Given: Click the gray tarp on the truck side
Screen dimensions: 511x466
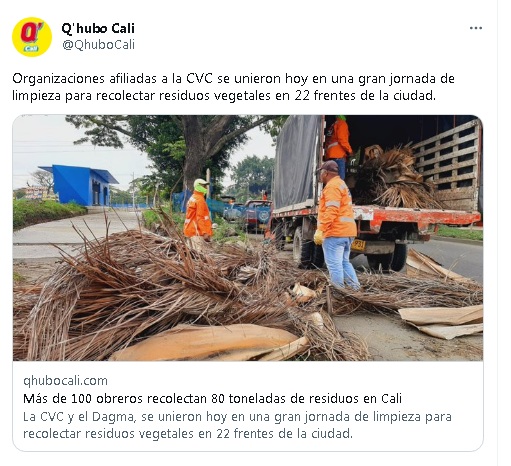Looking at the screenshot, I should tap(296, 161).
